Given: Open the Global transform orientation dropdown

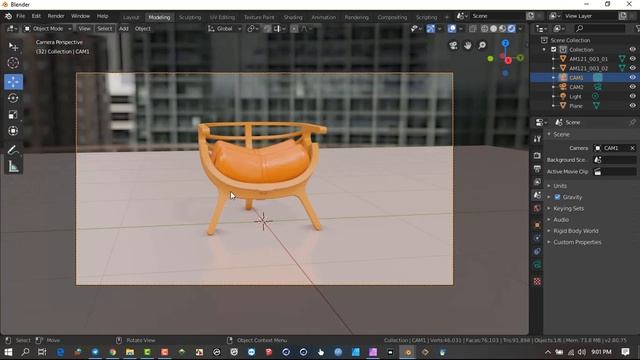Looking at the screenshot, I should coord(224,29).
